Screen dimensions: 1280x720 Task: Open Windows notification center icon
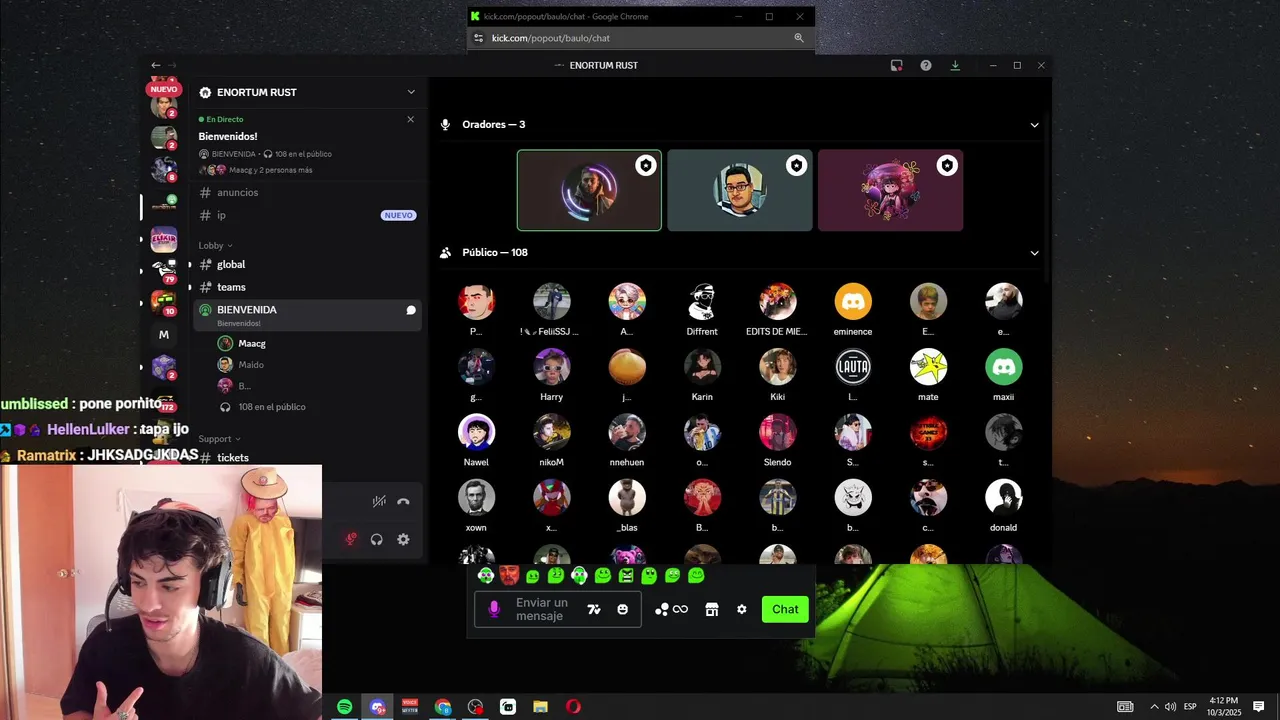tap(1259, 707)
